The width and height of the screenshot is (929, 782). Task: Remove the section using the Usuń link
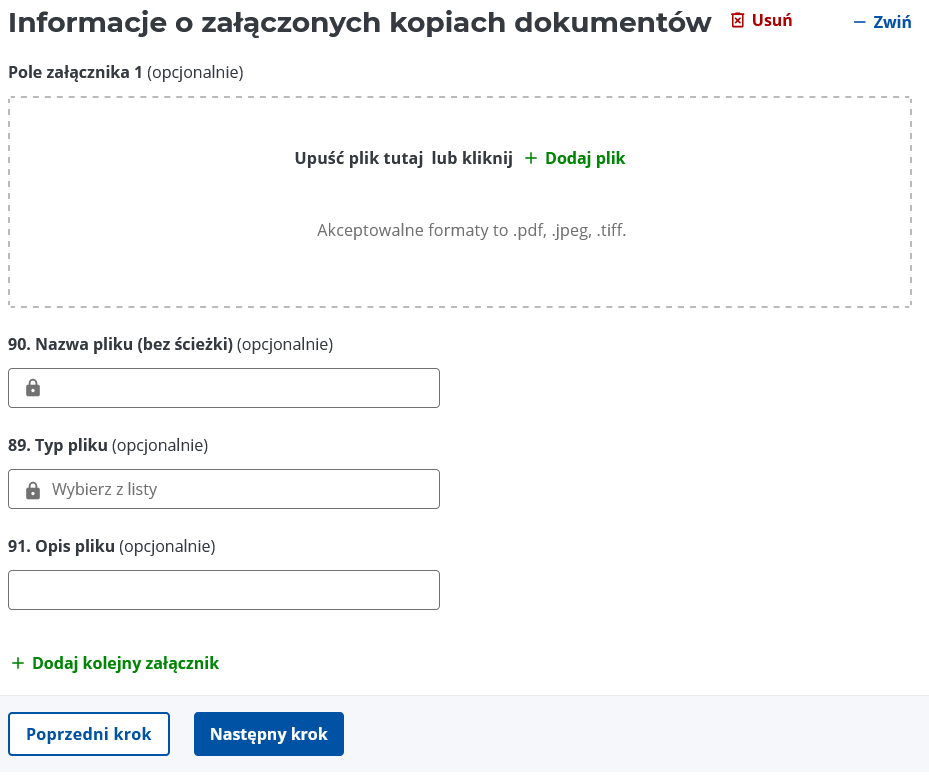click(762, 21)
